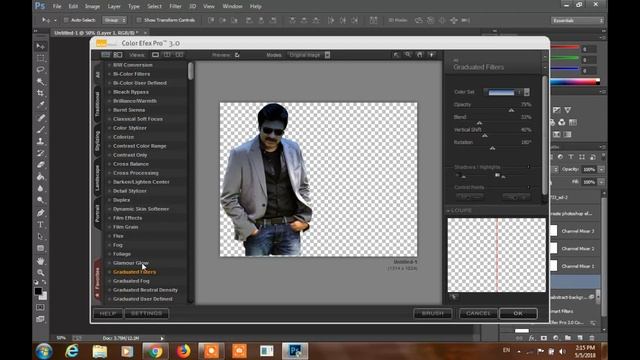This screenshot has width=640, height=360.
Task: Select the Eraser tool
Action: click(40, 165)
